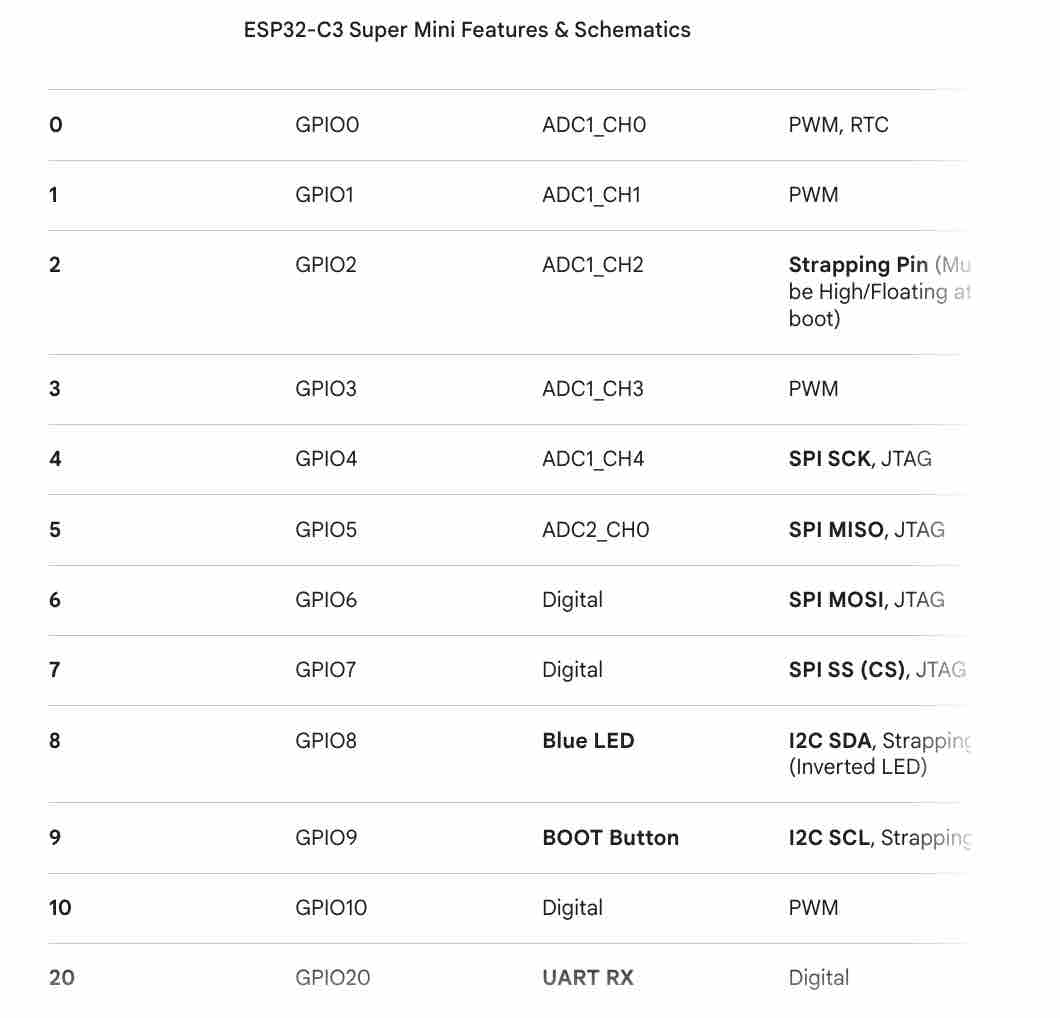Click the I2C SDA text
The height and width of the screenshot is (1018, 1060).
click(x=832, y=741)
